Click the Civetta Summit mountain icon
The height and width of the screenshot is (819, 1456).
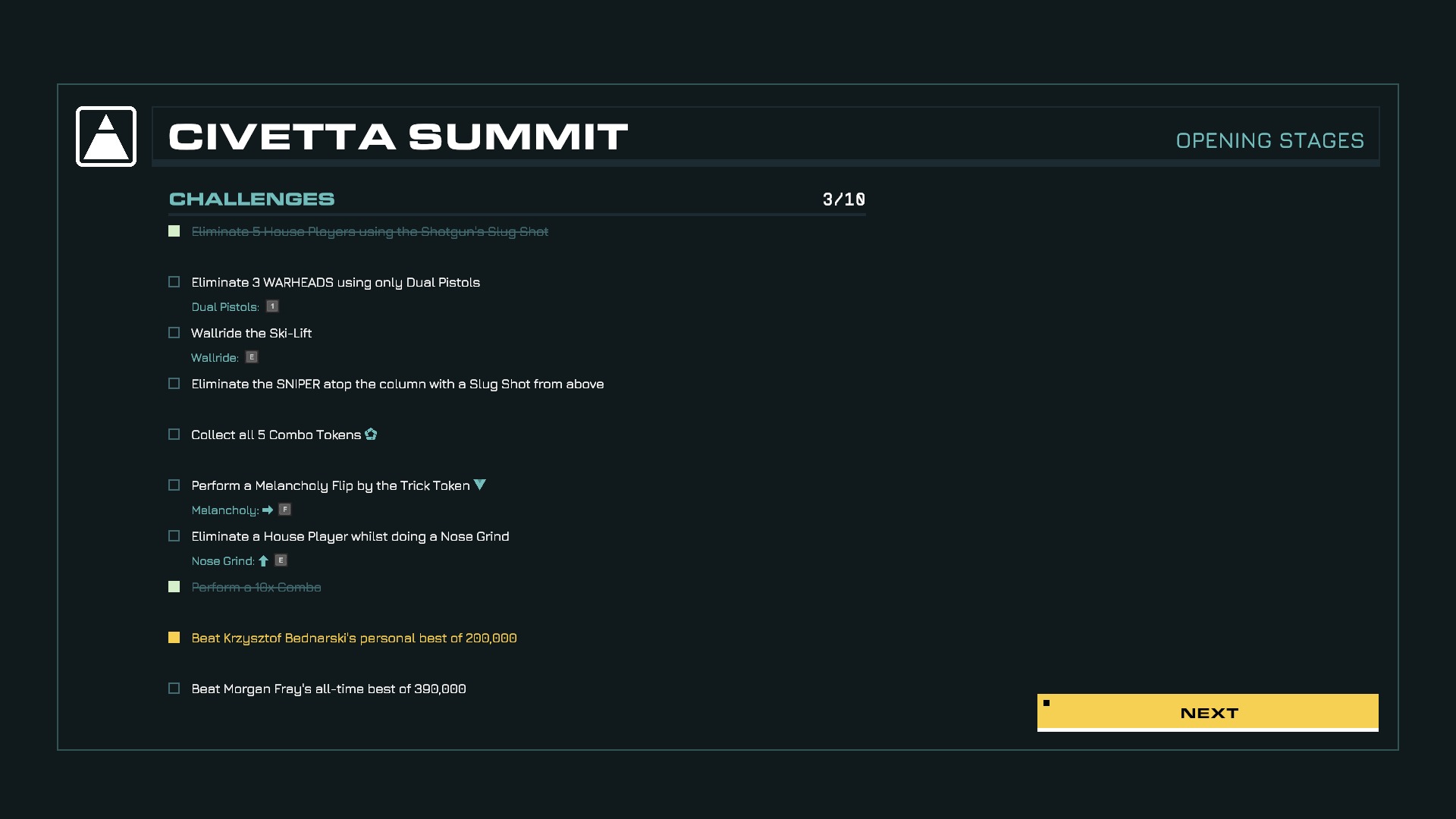click(106, 136)
